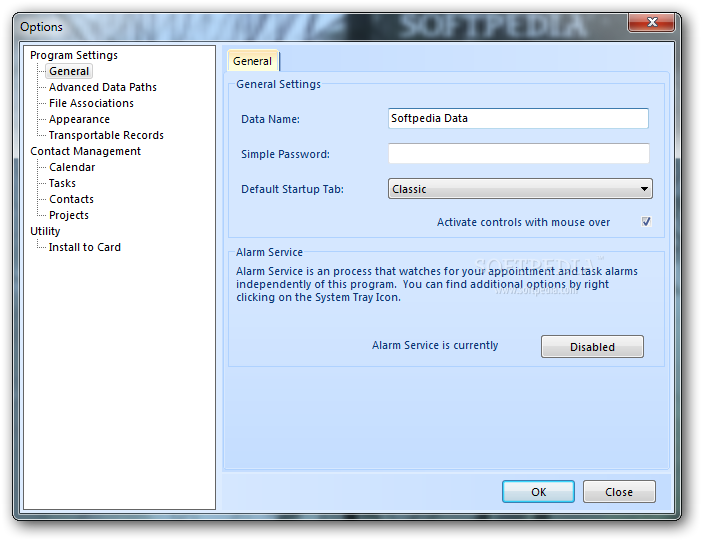
Task: Open Calendar settings
Action: (x=72, y=167)
